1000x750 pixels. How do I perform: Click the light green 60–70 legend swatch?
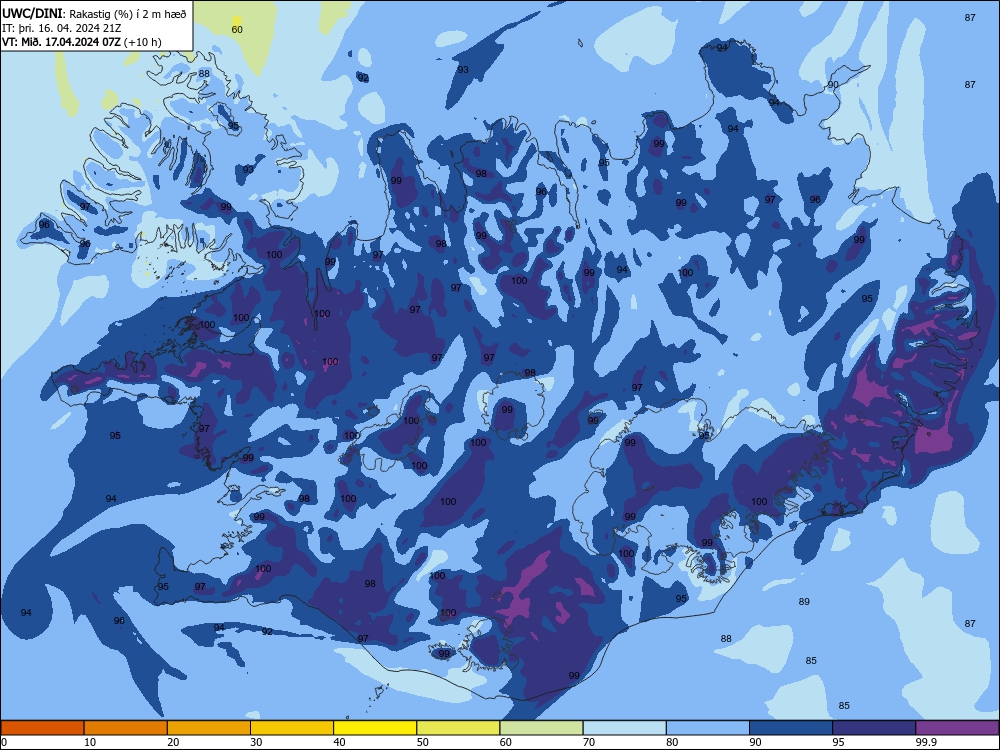541,728
